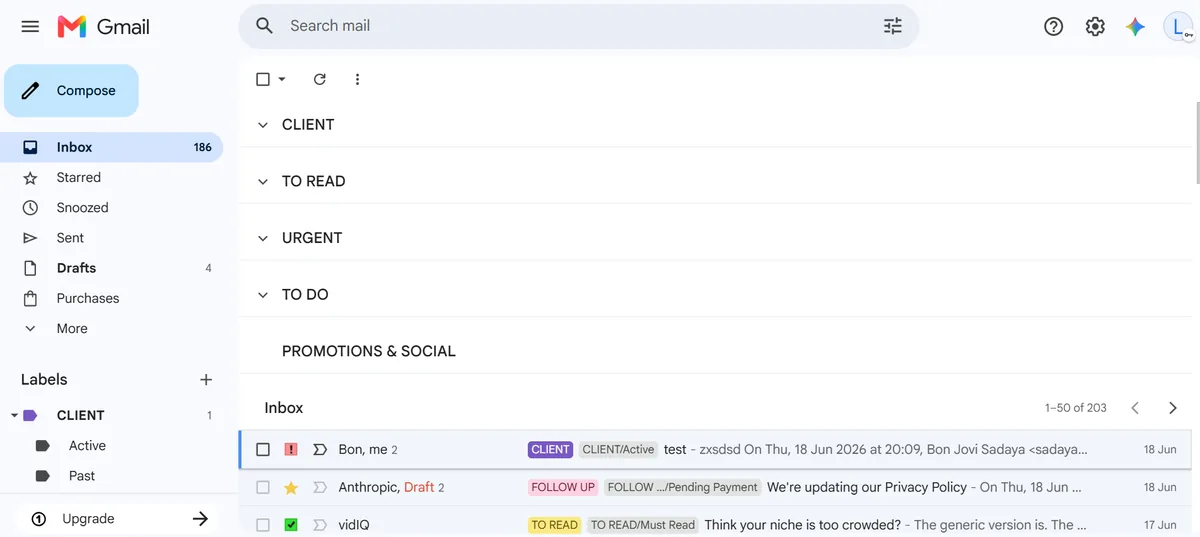Tick the select-all checkbox

[263, 79]
